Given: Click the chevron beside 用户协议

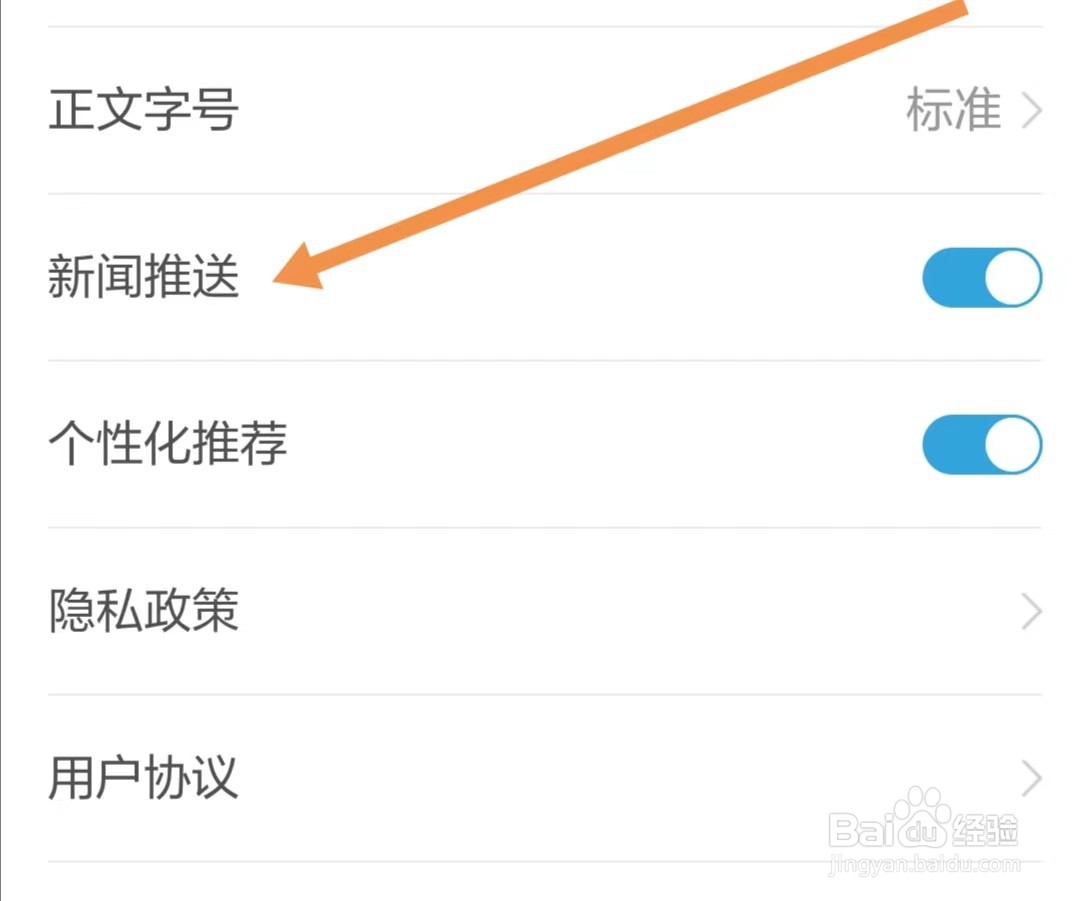Looking at the screenshot, I should [x=1031, y=778].
